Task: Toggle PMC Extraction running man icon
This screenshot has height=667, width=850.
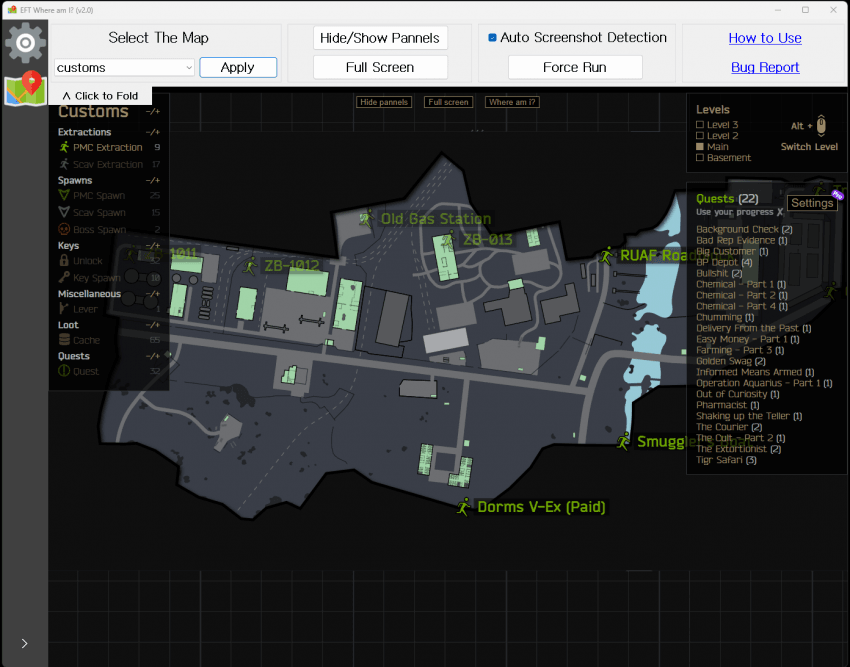Action: (65, 147)
